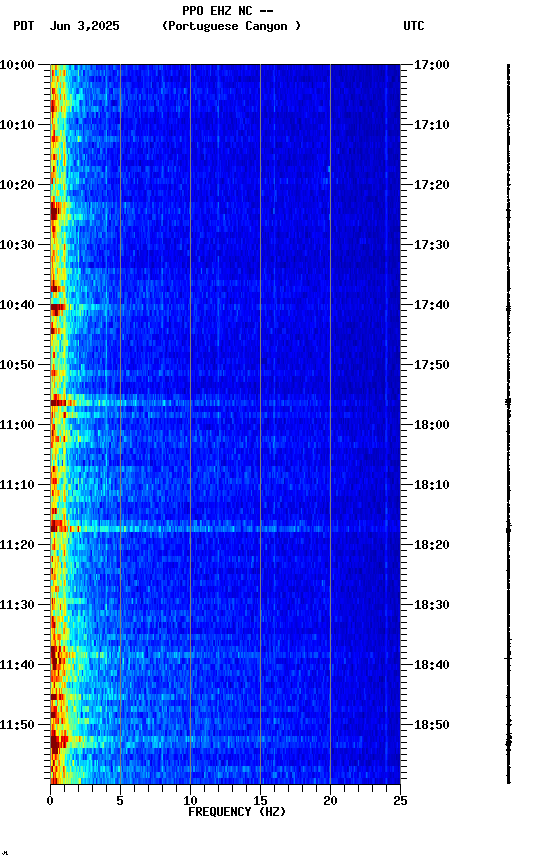
Task: Click the '17:30' UTC time label
Action: [432, 245]
